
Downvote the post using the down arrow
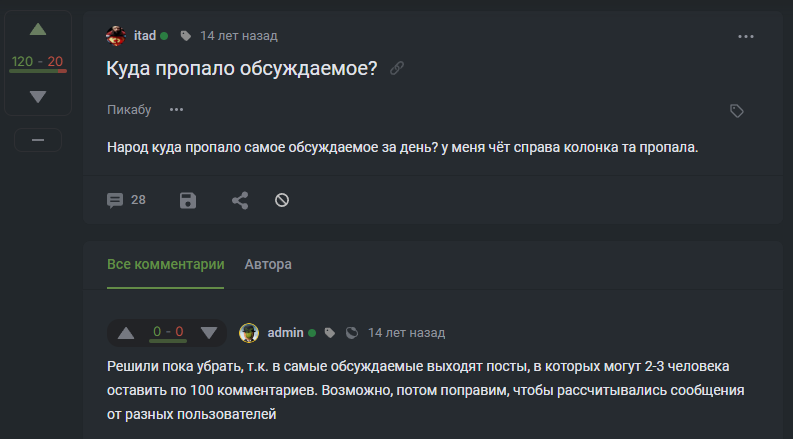pyautogui.click(x=38, y=96)
